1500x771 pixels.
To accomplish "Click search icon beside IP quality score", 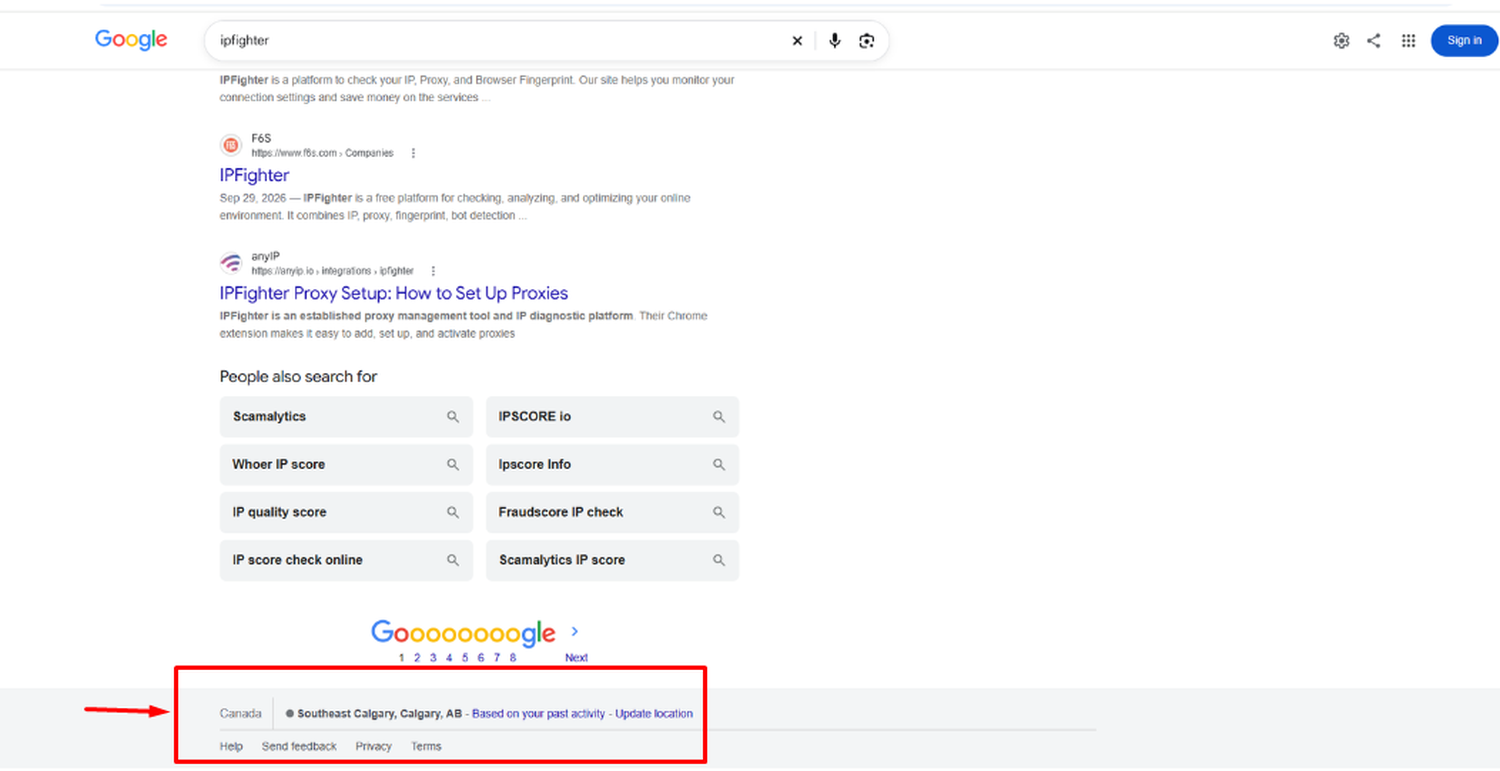I will click(x=453, y=513).
